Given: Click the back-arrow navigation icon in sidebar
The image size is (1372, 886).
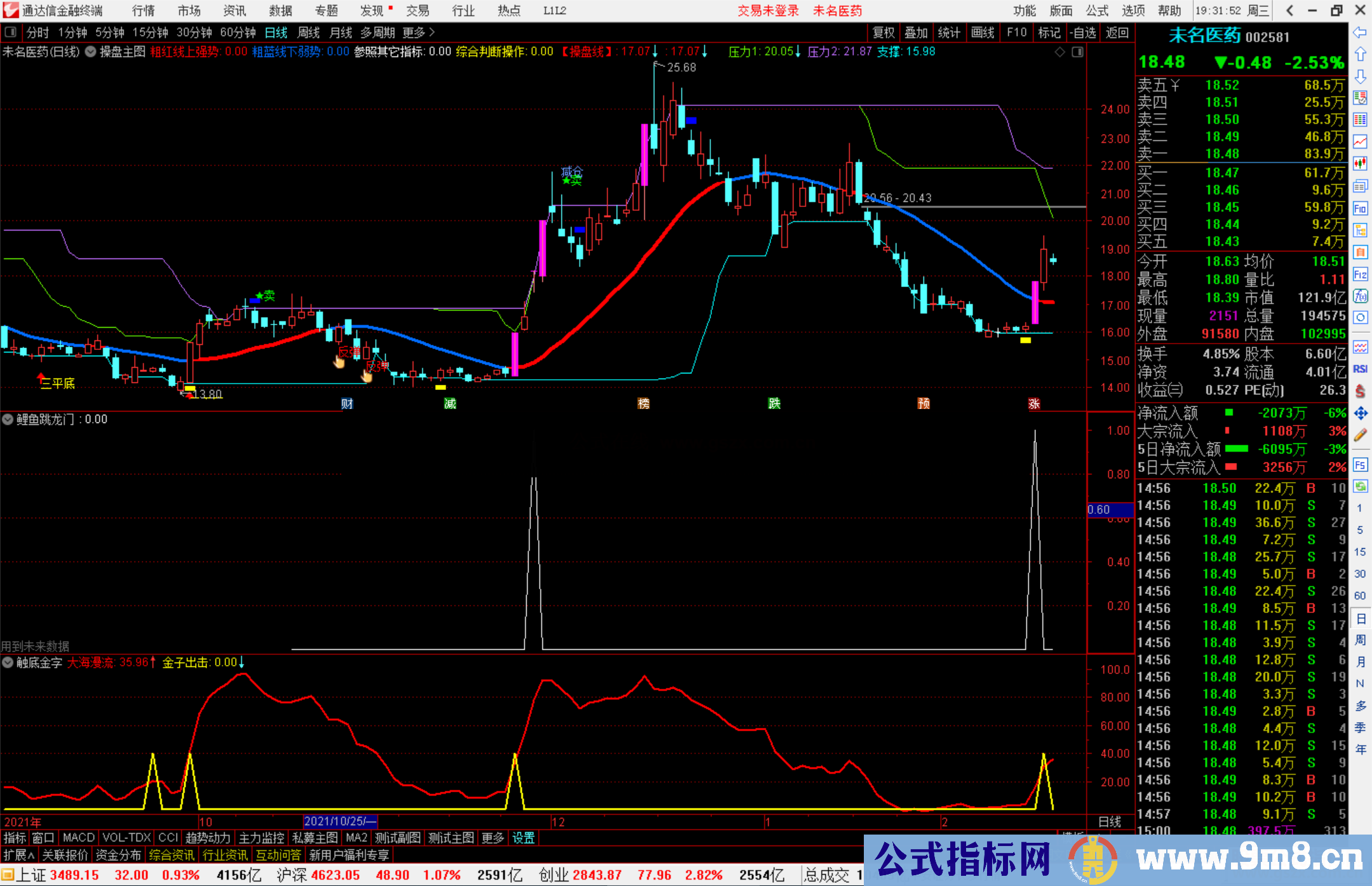Looking at the screenshot, I should pyautogui.click(x=1361, y=32).
